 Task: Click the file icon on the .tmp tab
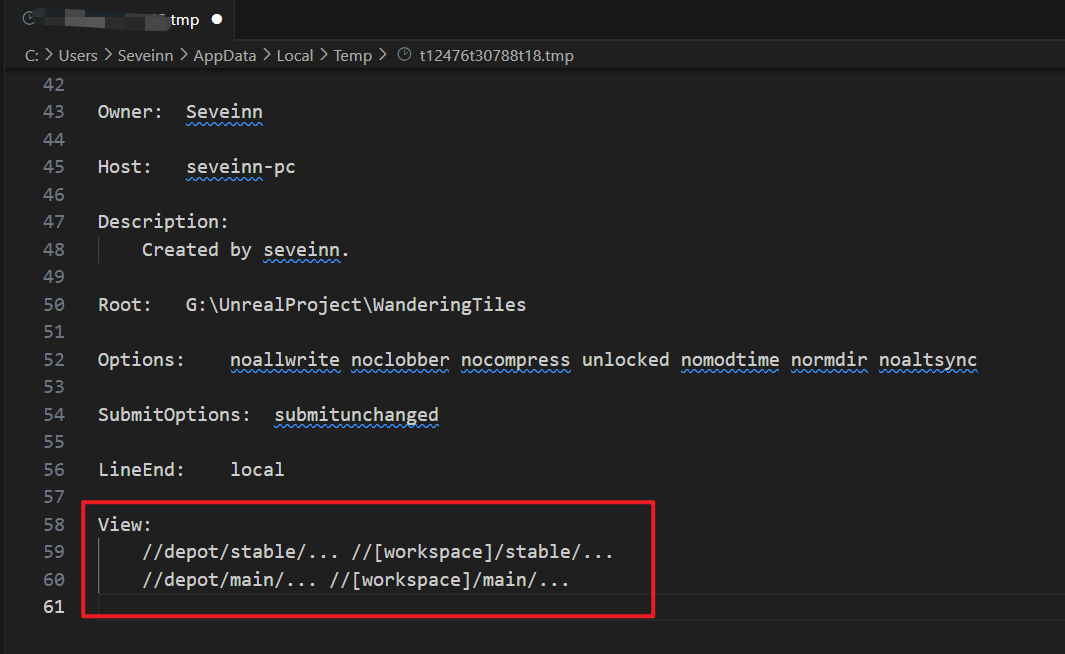(x=30, y=19)
